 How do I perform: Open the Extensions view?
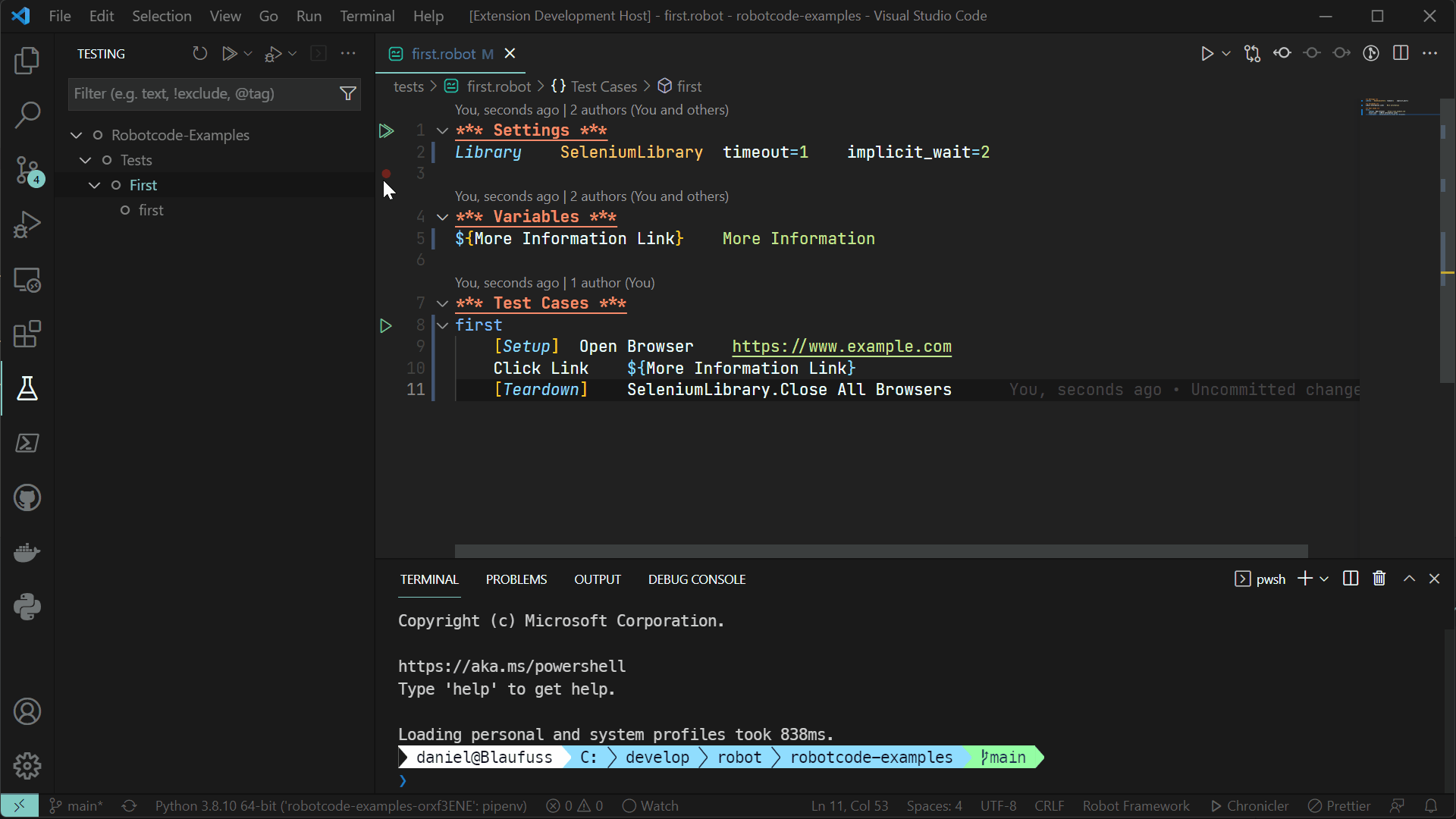click(x=27, y=334)
